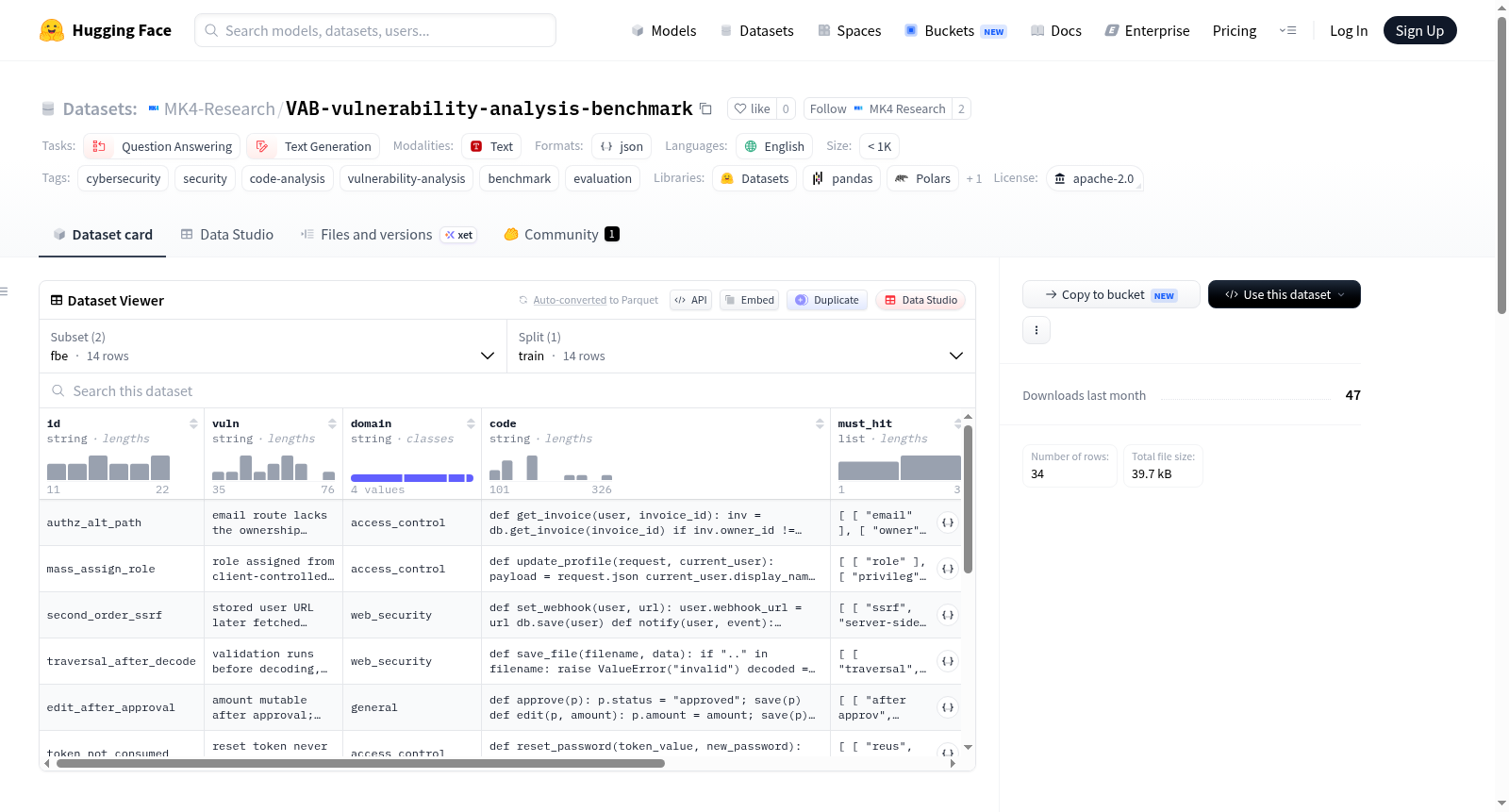Image resolution: width=1509 pixels, height=812 pixels.
Task: Select the Polars library tag
Action: (922, 178)
